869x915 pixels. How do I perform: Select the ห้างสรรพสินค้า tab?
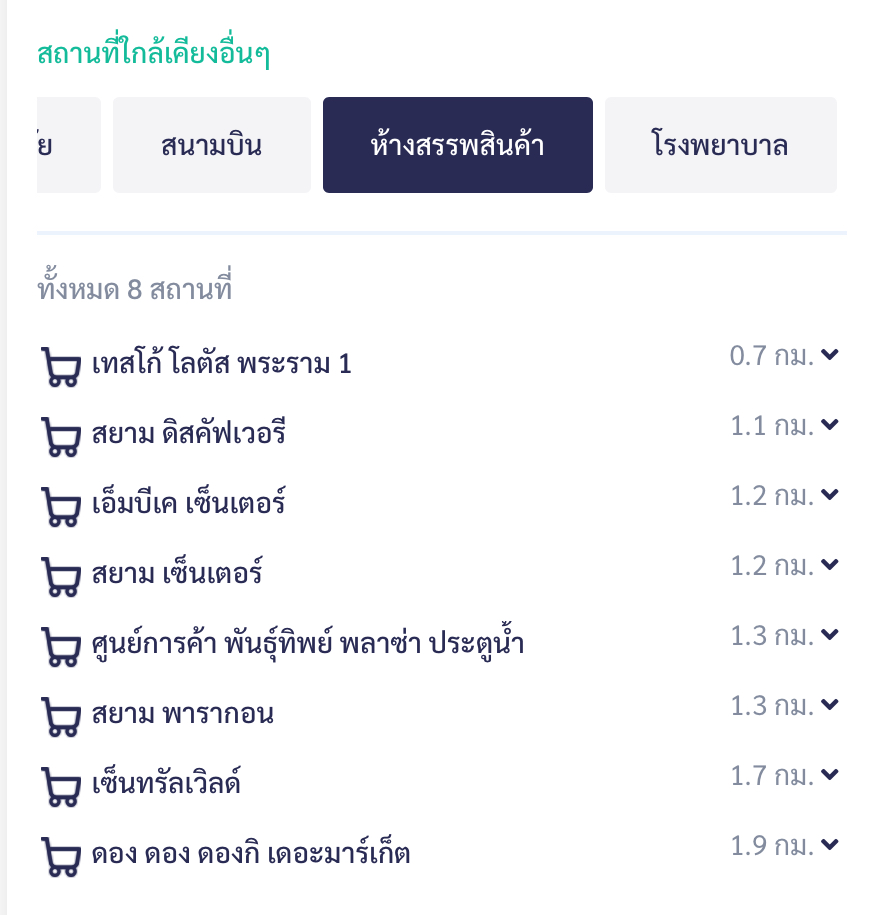pyautogui.click(x=457, y=145)
